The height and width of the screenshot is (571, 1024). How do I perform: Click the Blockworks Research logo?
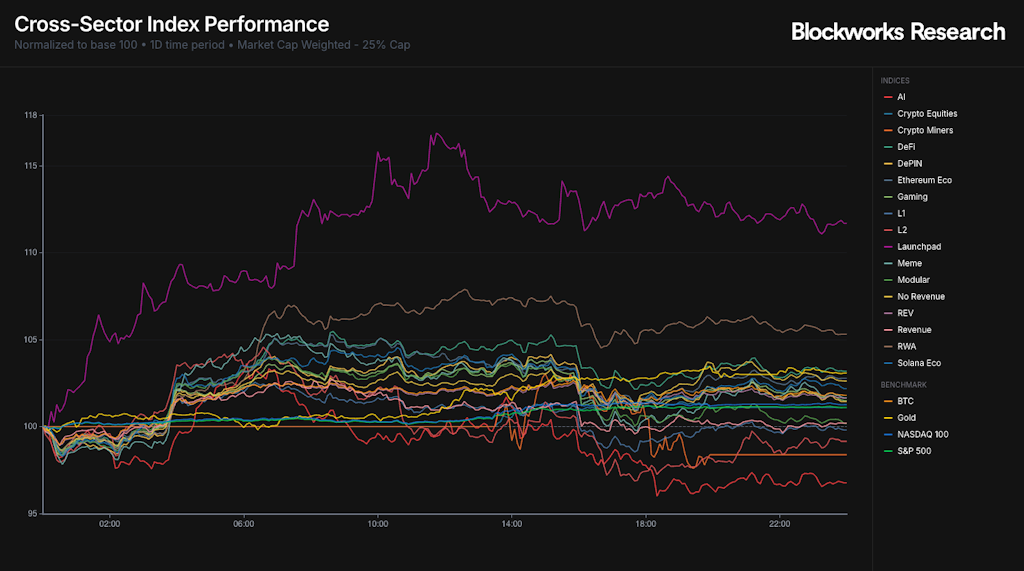[897, 32]
